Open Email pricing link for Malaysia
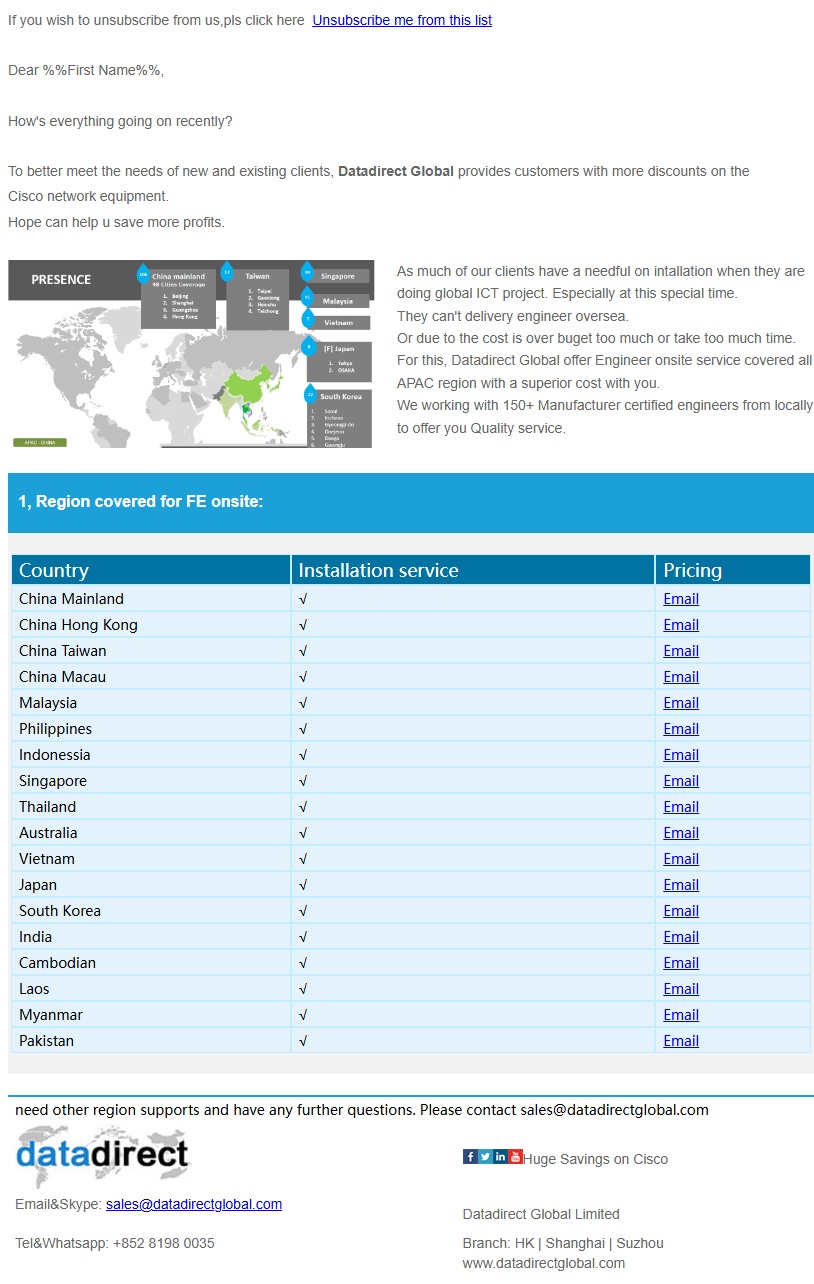Viewport: 814px width, 1284px height. pyautogui.click(x=681, y=703)
